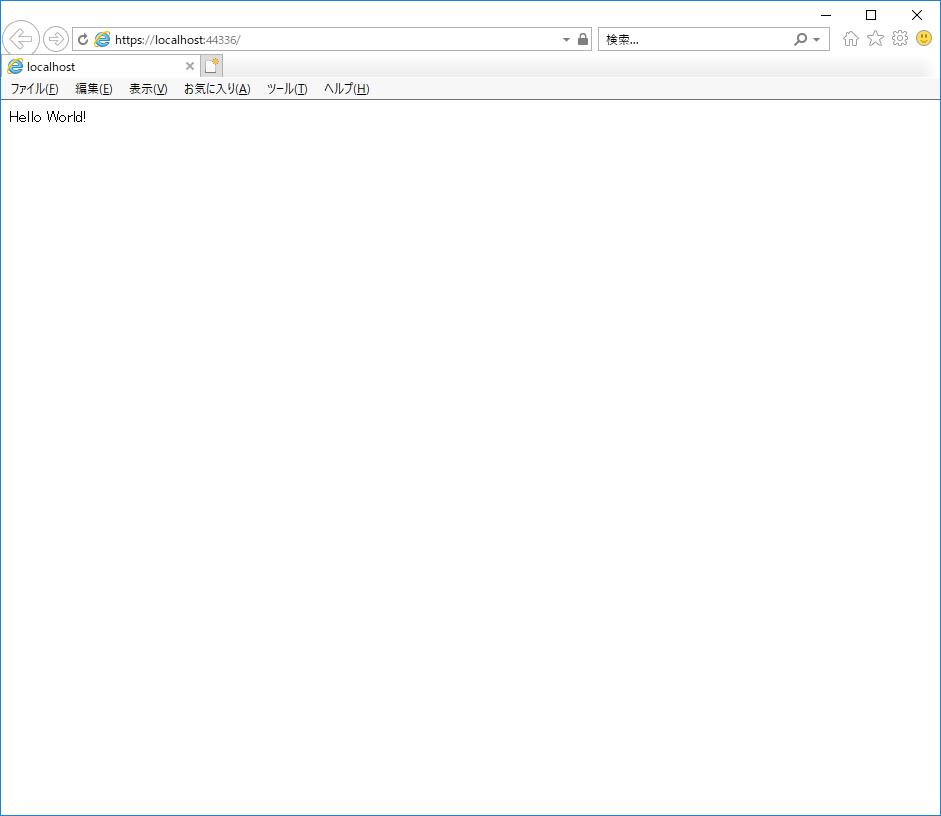The width and height of the screenshot is (941, 816).
Task: Open the お気に入り(A) menu
Action: click(216, 89)
